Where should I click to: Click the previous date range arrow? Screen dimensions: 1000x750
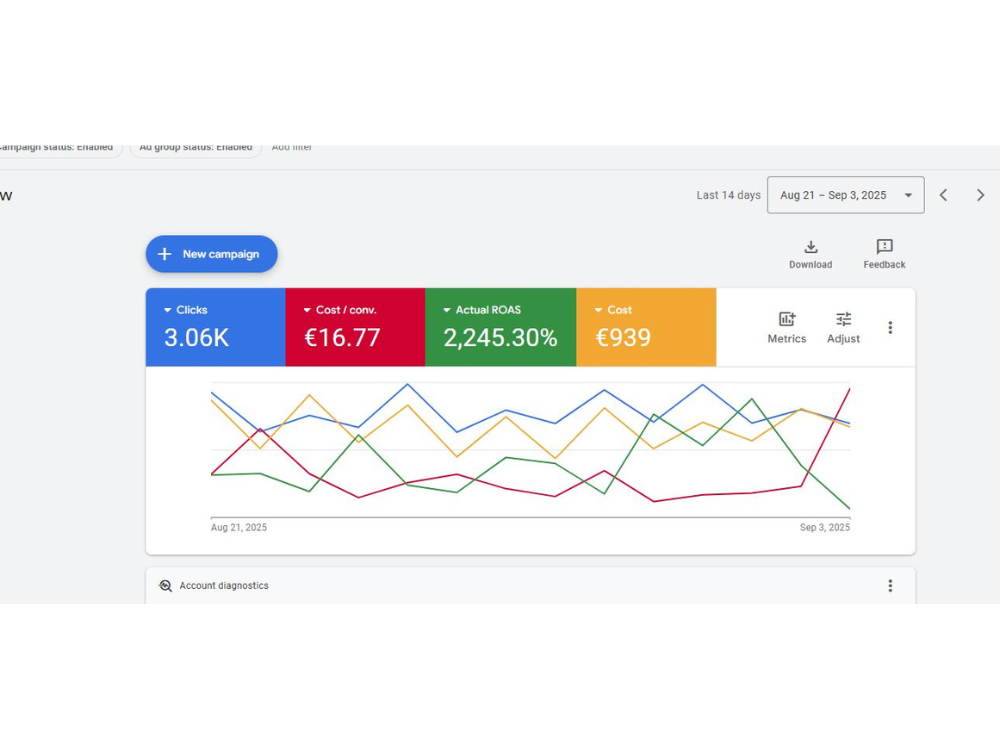pyautogui.click(x=943, y=195)
